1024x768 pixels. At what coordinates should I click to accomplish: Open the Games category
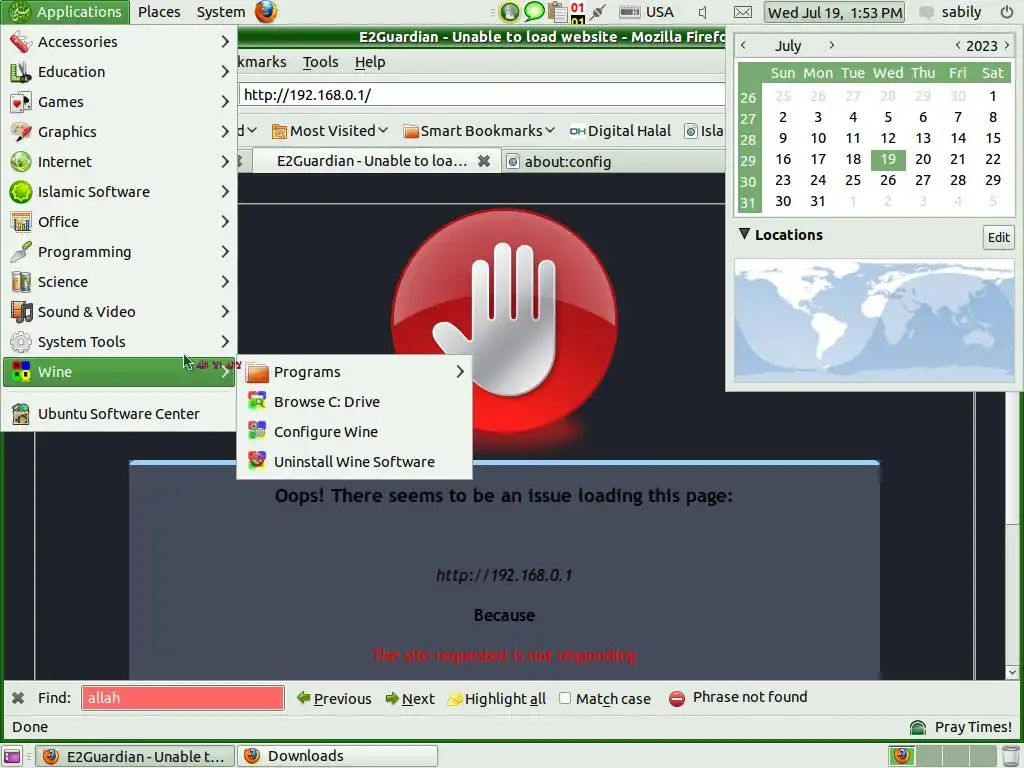click(119, 102)
